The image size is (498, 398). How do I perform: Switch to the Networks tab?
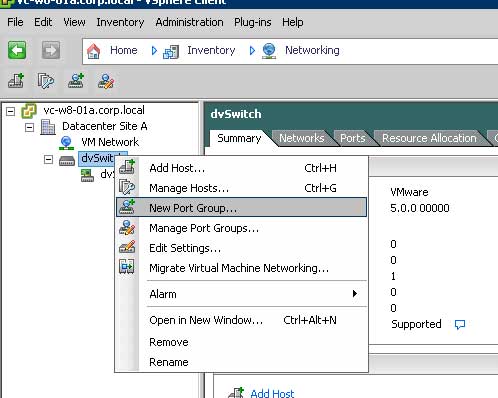tap(302, 138)
